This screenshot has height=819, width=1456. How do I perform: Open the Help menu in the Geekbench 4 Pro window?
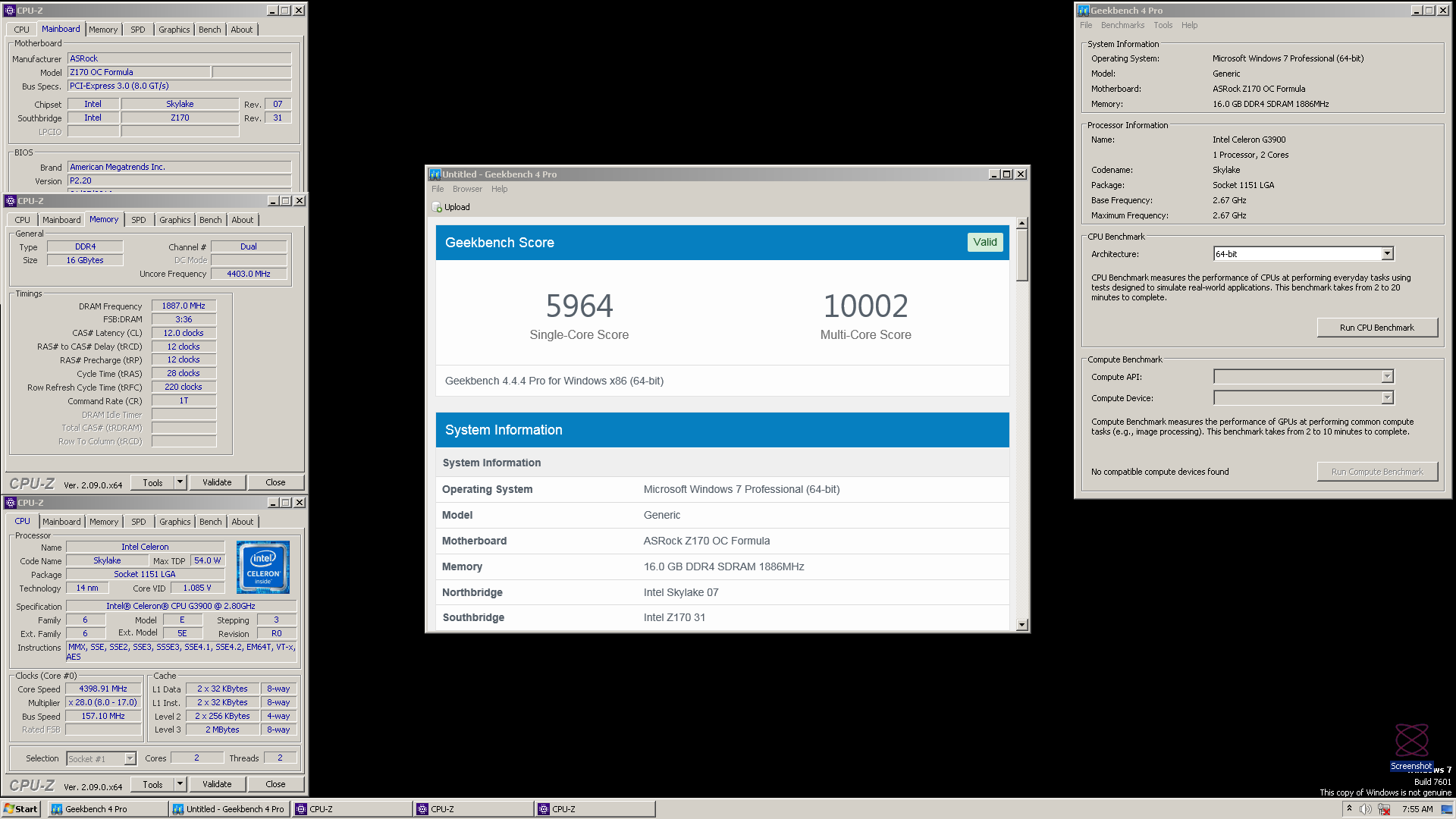[x=1189, y=25]
